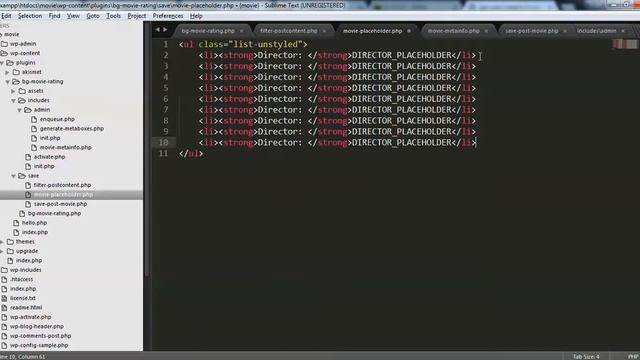
Task: Expand the upgrade folder
Action: (2, 251)
